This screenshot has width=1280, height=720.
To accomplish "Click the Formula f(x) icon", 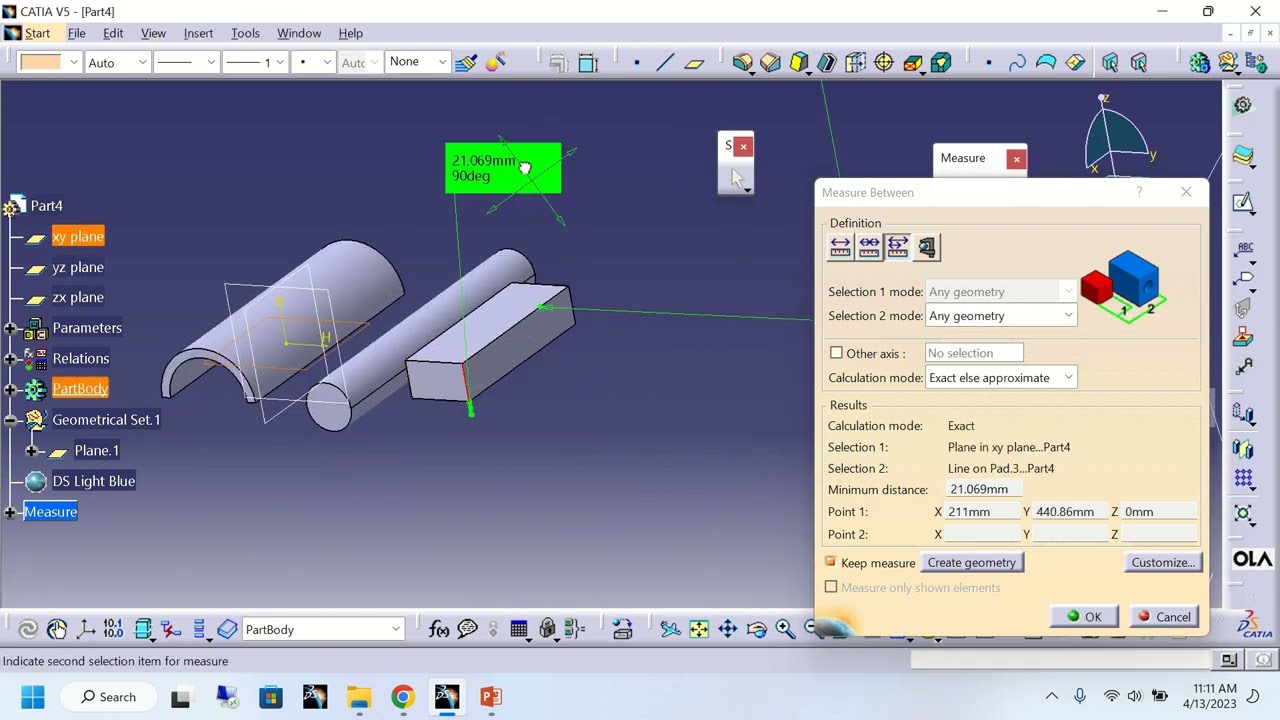I will [x=438, y=629].
